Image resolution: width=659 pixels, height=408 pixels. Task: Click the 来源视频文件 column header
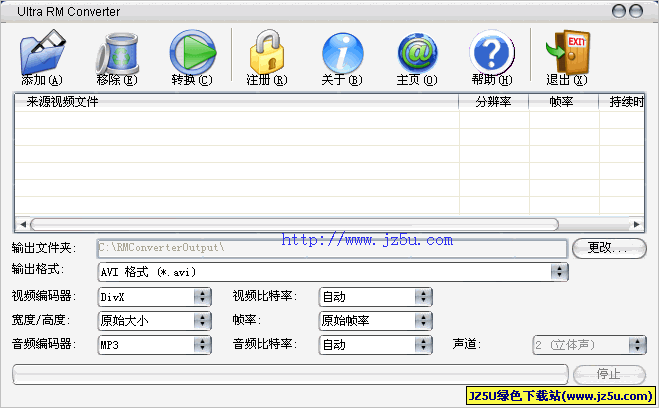point(237,102)
